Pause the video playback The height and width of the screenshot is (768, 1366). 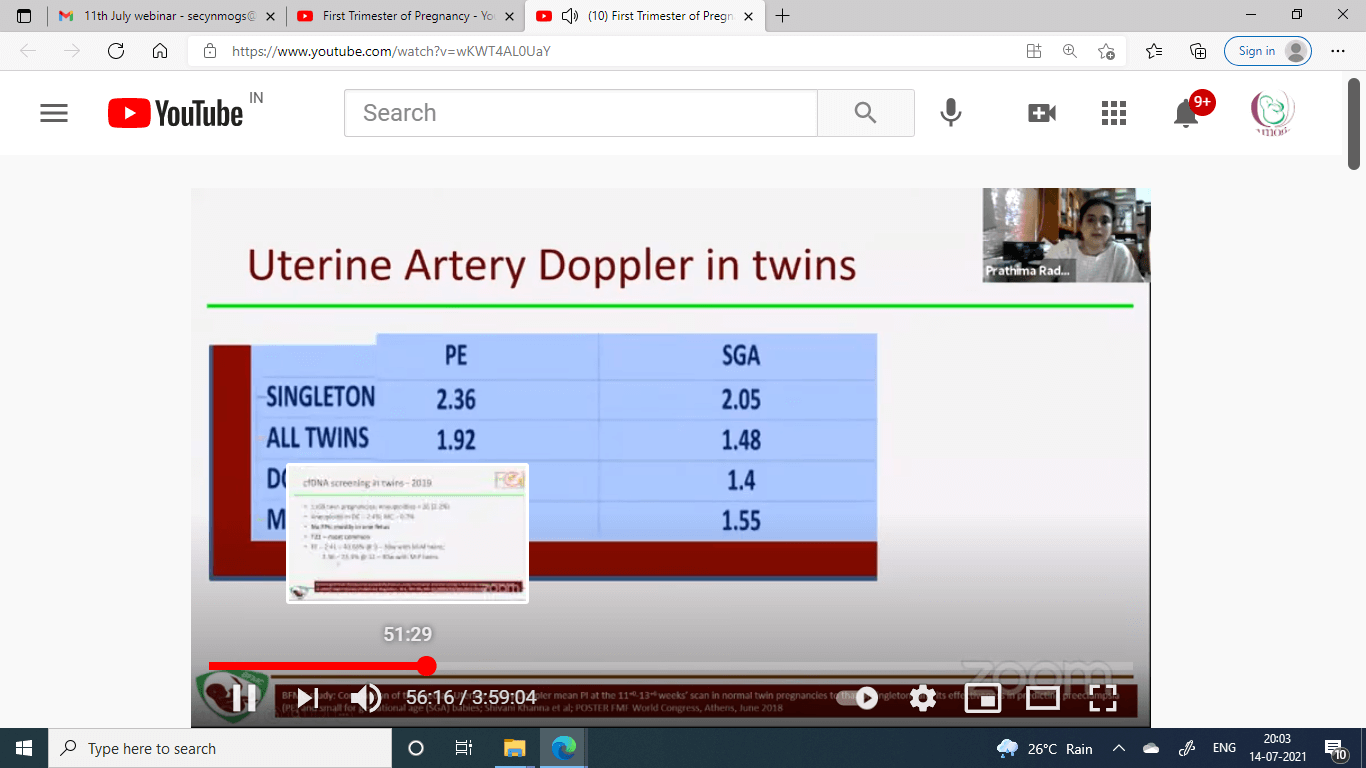point(243,697)
